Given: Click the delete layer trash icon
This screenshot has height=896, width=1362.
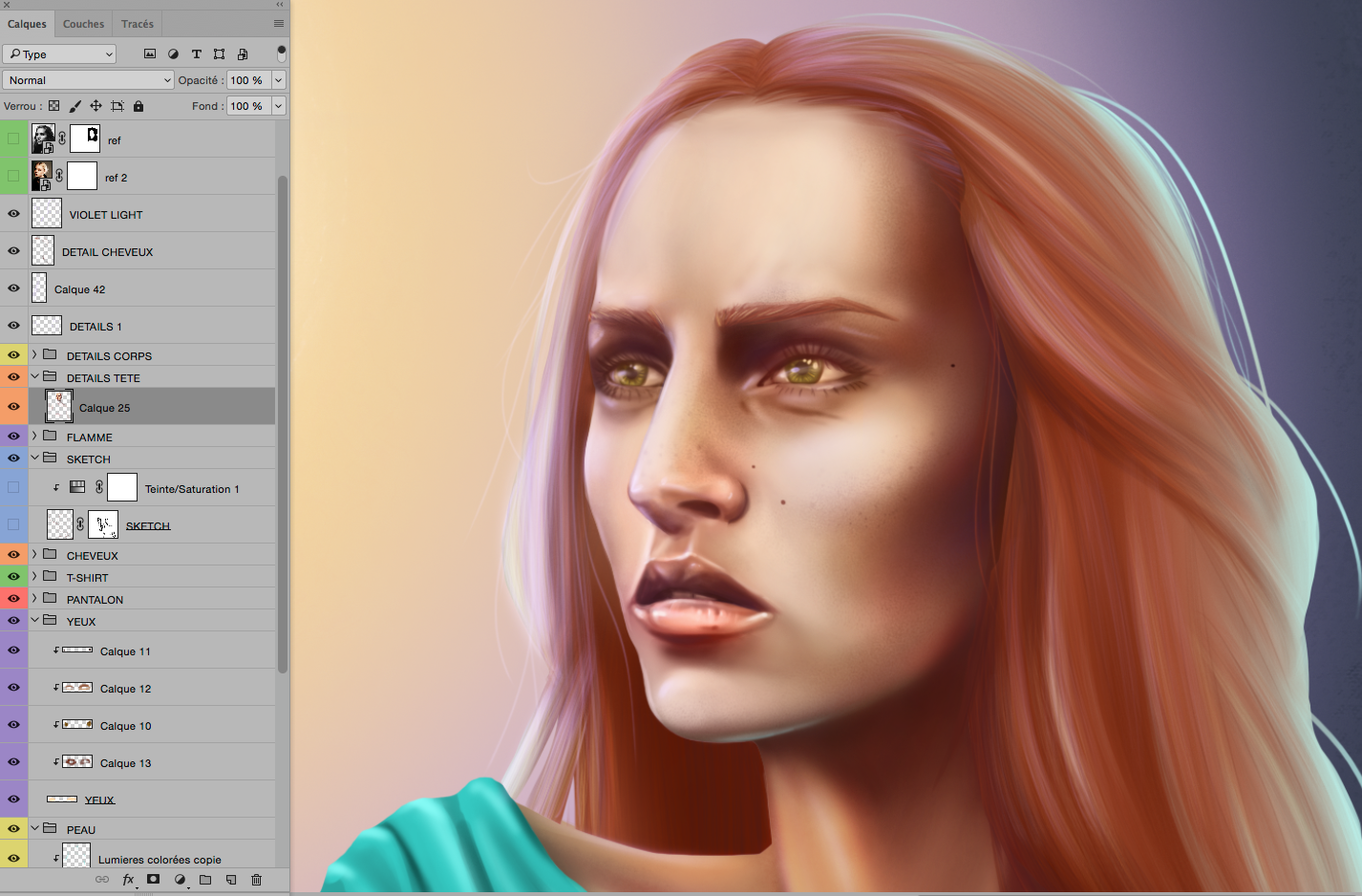Looking at the screenshot, I should pyautogui.click(x=256, y=880).
